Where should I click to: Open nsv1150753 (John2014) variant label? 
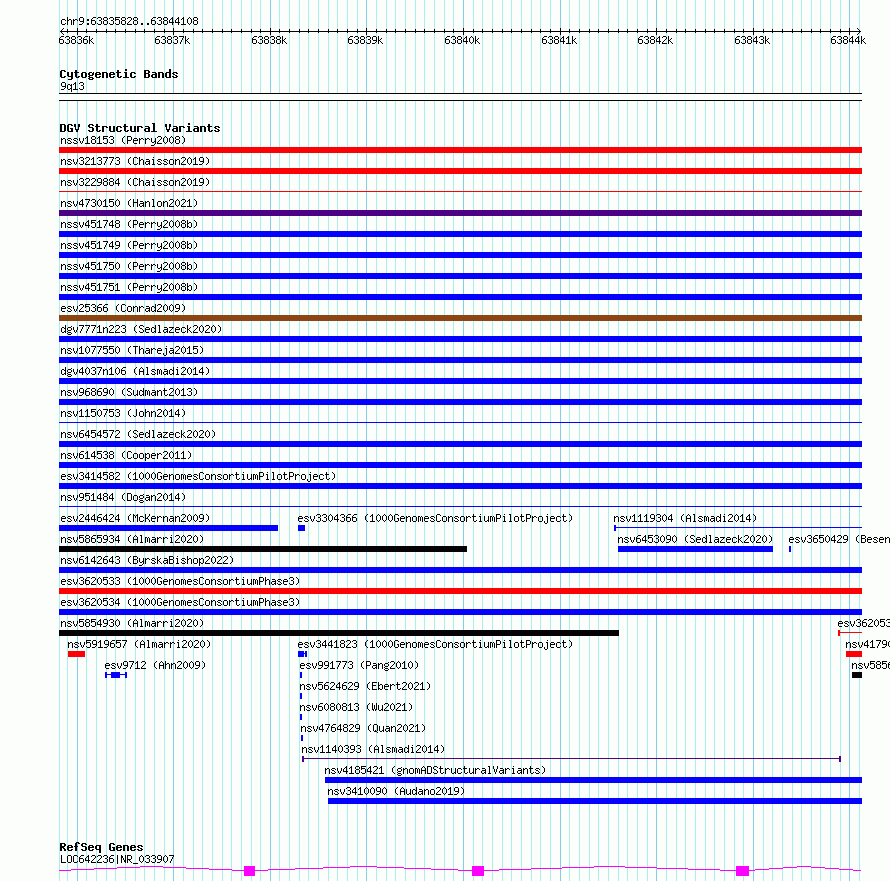point(123,413)
